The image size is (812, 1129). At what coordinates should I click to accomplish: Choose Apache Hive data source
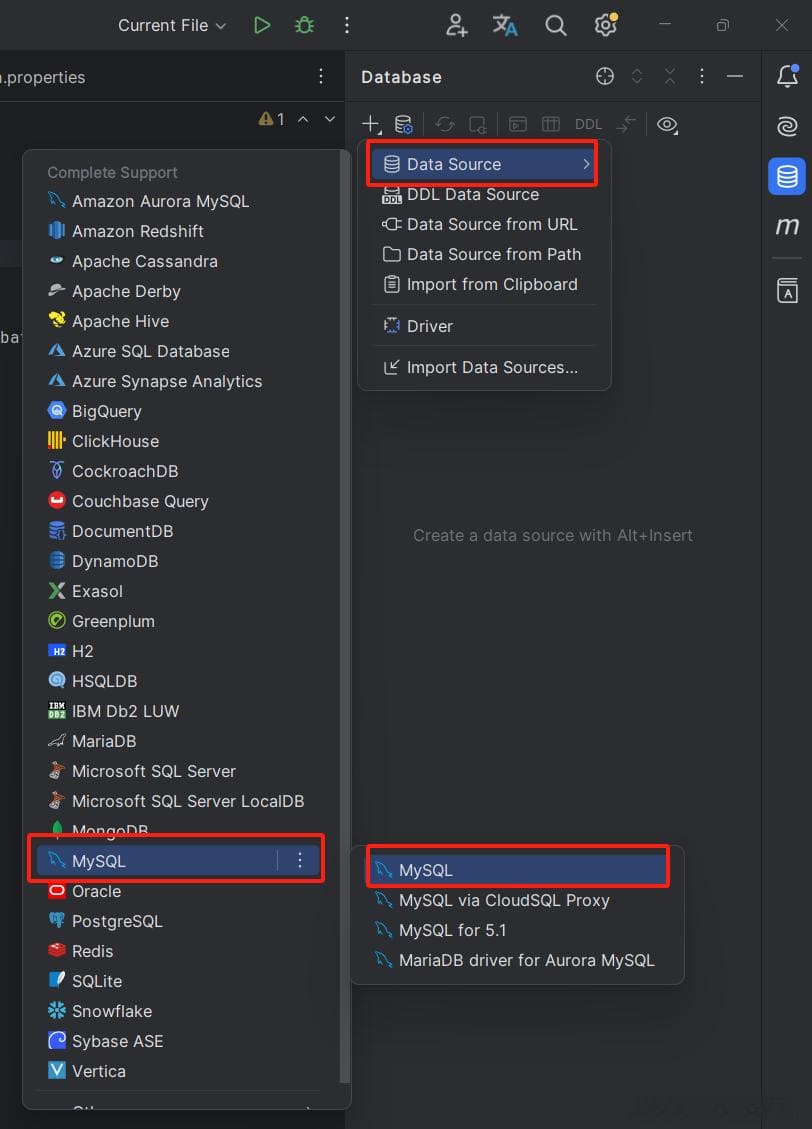point(178,321)
